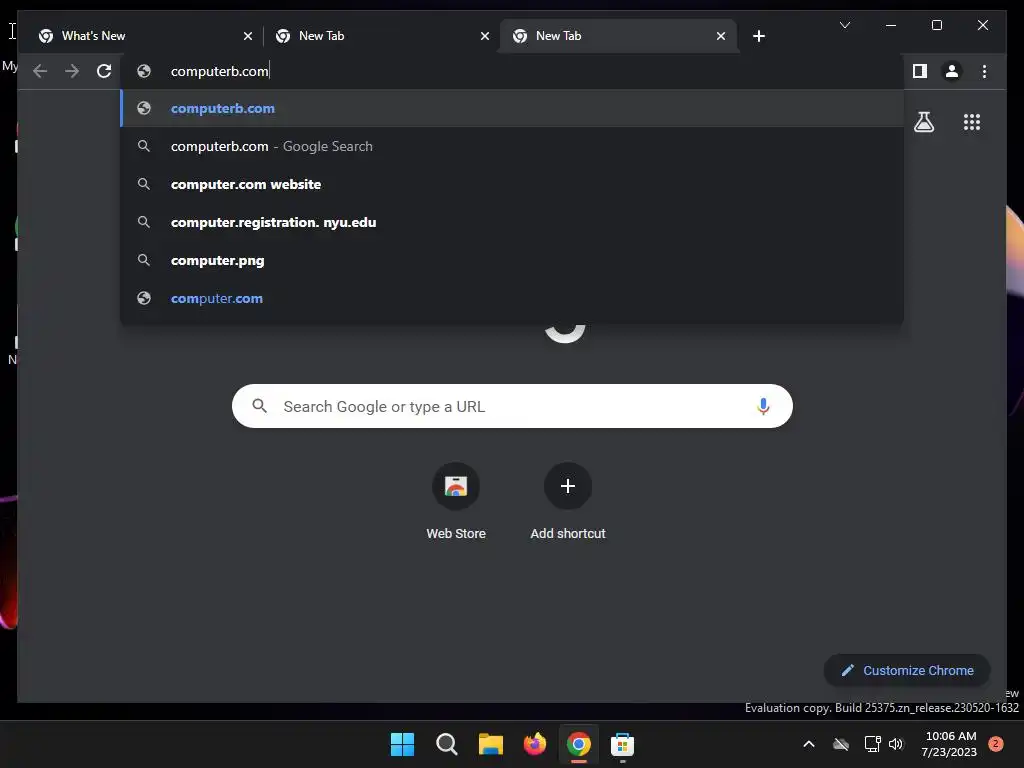Viewport: 1024px width, 768px height.
Task: Pick the 'computer.com website' suggestion
Action: coord(512,184)
